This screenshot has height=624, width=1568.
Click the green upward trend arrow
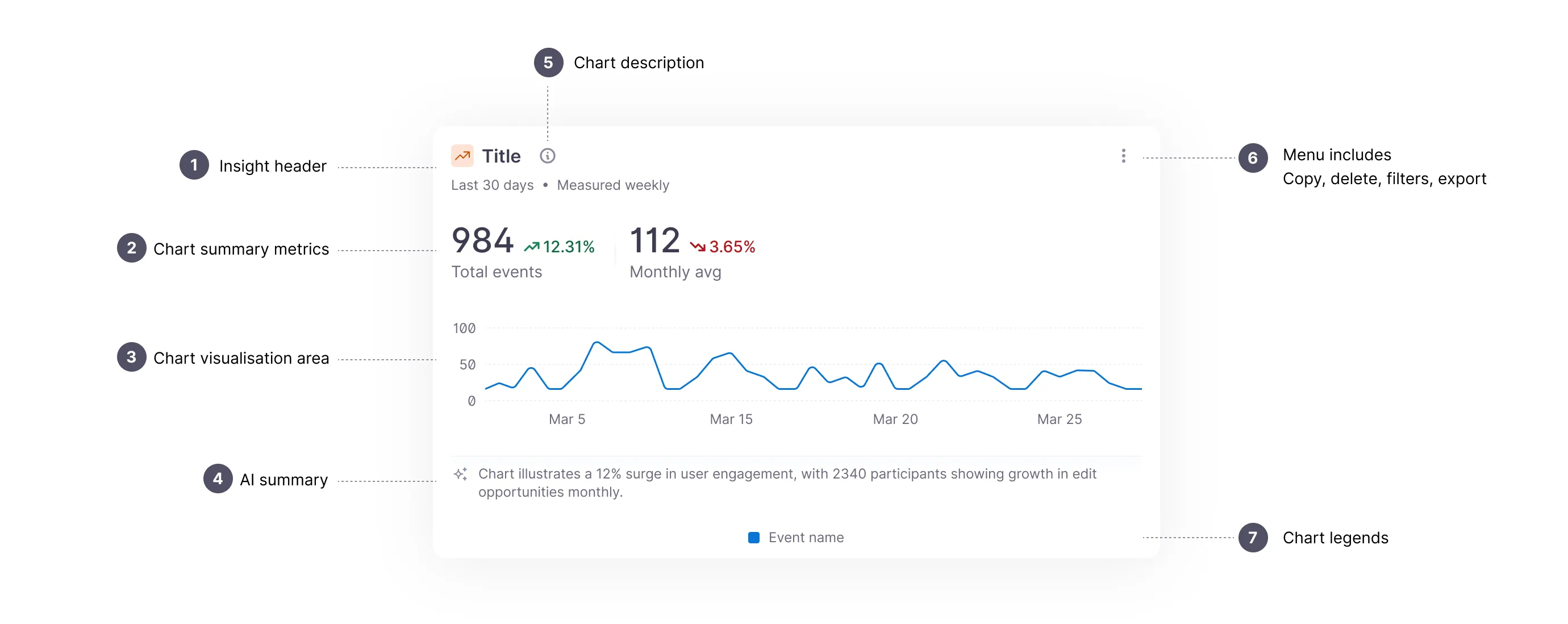[x=531, y=247]
